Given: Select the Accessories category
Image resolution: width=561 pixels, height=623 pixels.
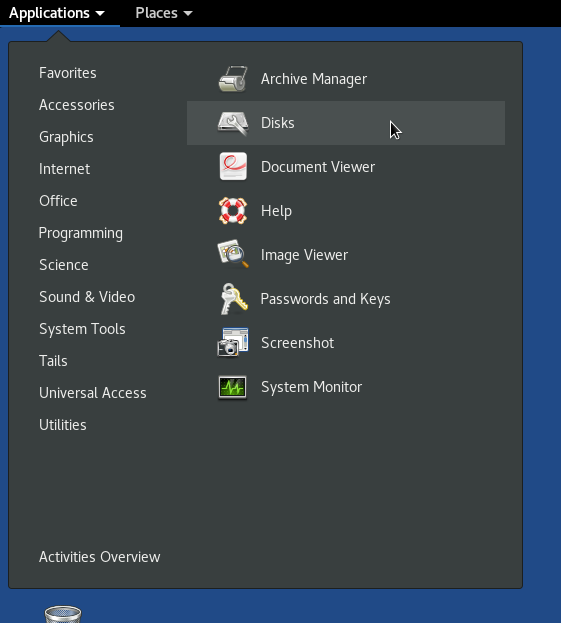Looking at the screenshot, I should (77, 105).
